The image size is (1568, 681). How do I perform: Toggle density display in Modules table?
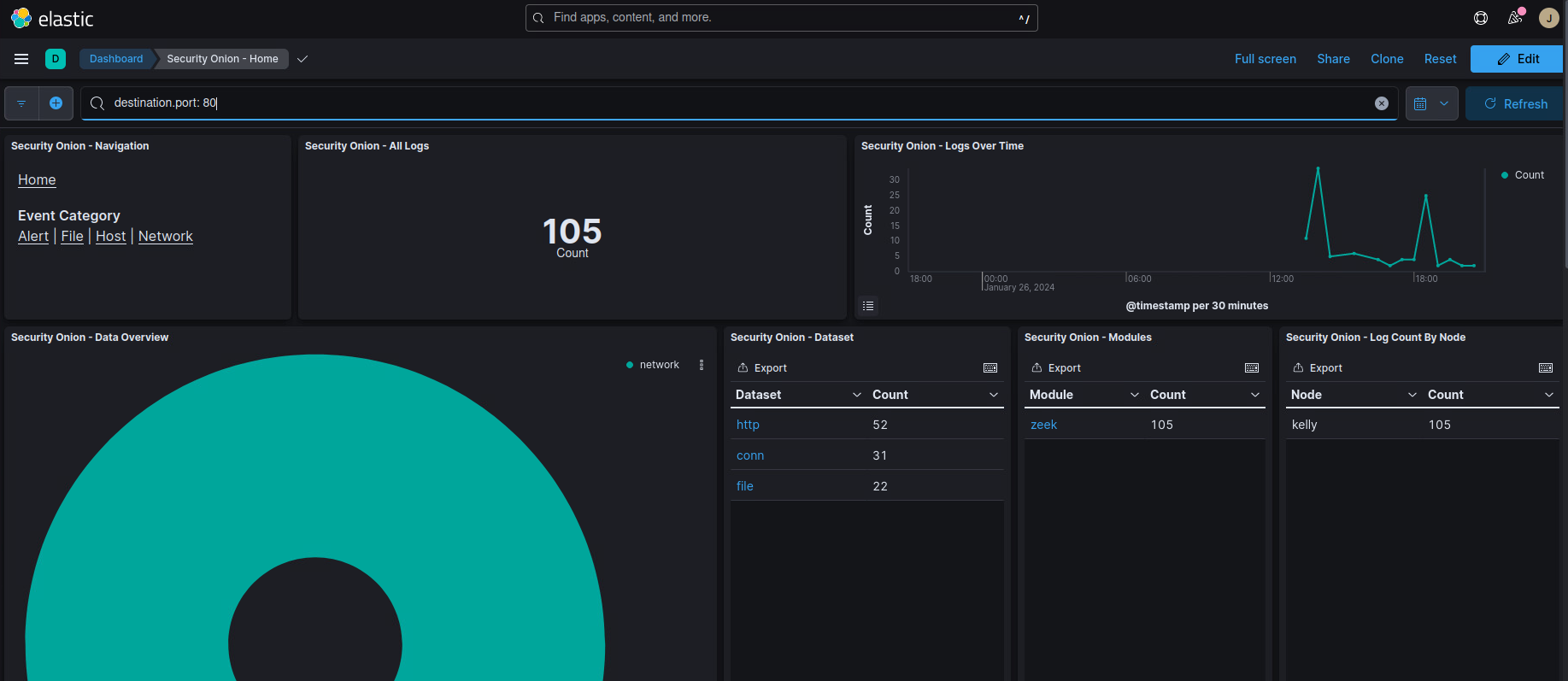[x=1252, y=368]
